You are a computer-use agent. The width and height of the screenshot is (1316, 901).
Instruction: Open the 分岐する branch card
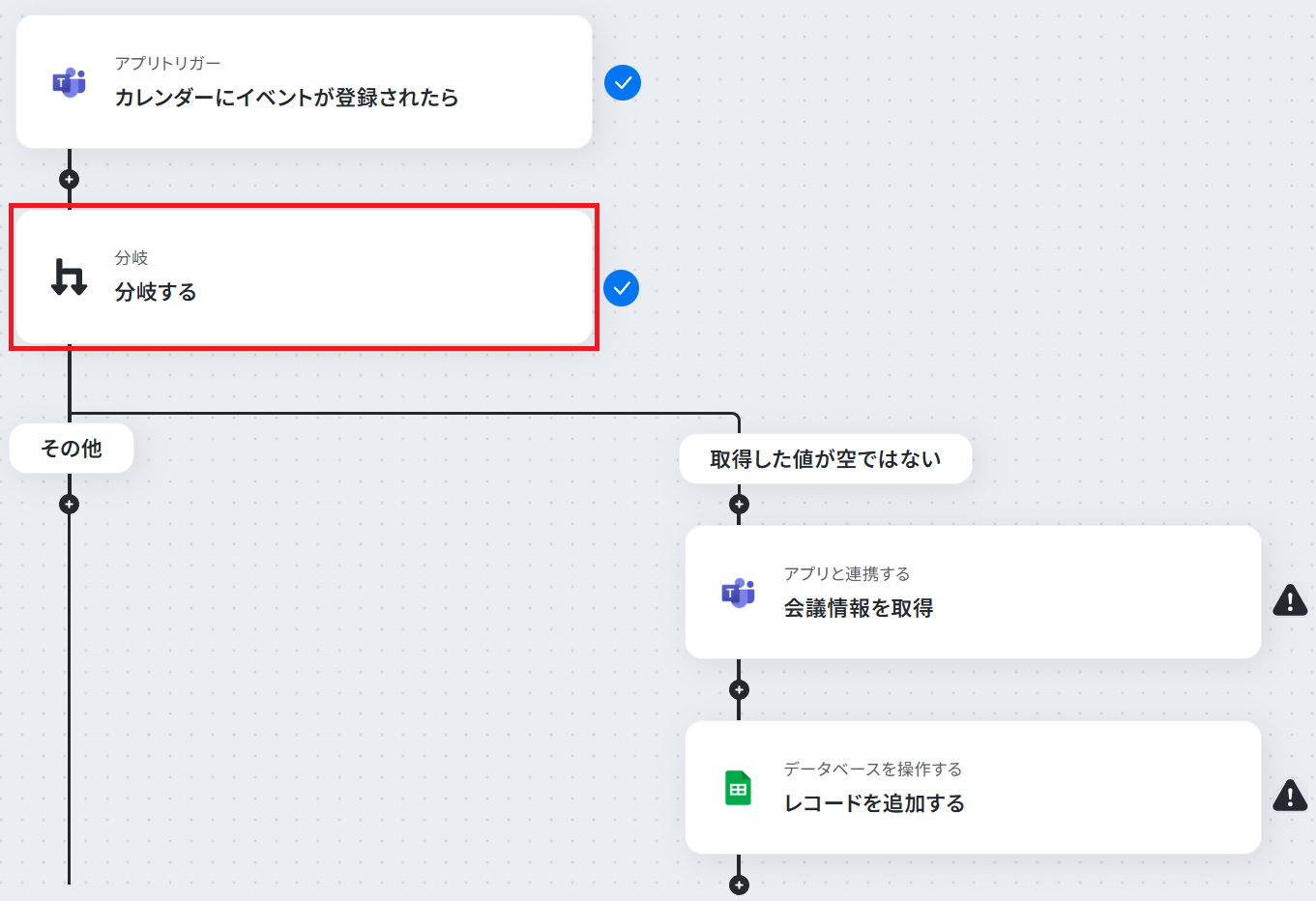click(304, 276)
